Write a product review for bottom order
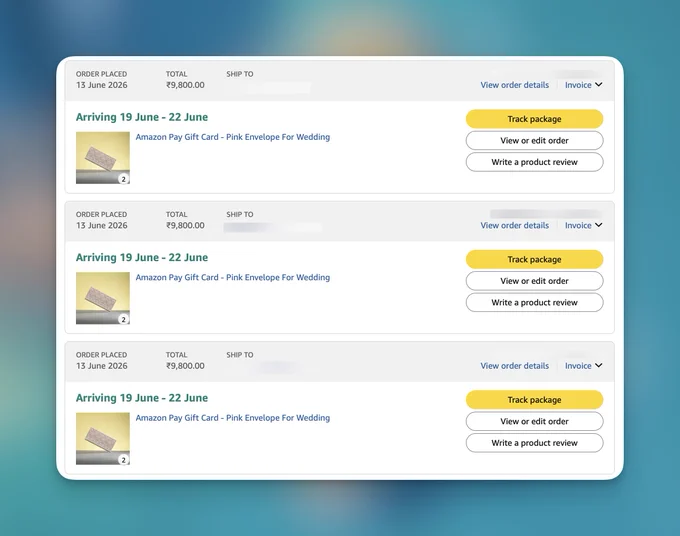 click(x=534, y=443)
